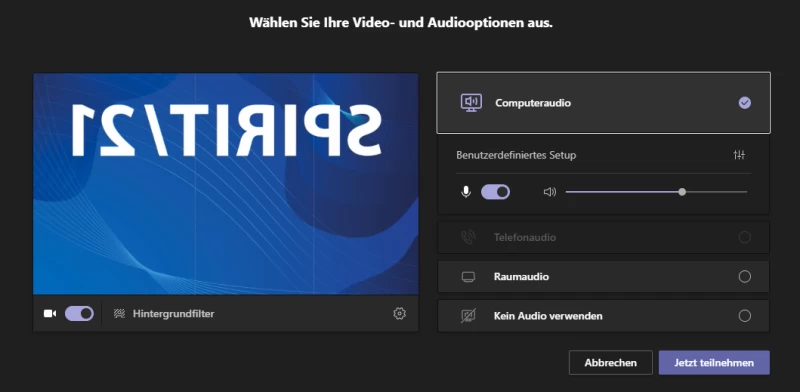
Task: Click the Computeraudio selected checkmark
Action: tap(744, 103)
